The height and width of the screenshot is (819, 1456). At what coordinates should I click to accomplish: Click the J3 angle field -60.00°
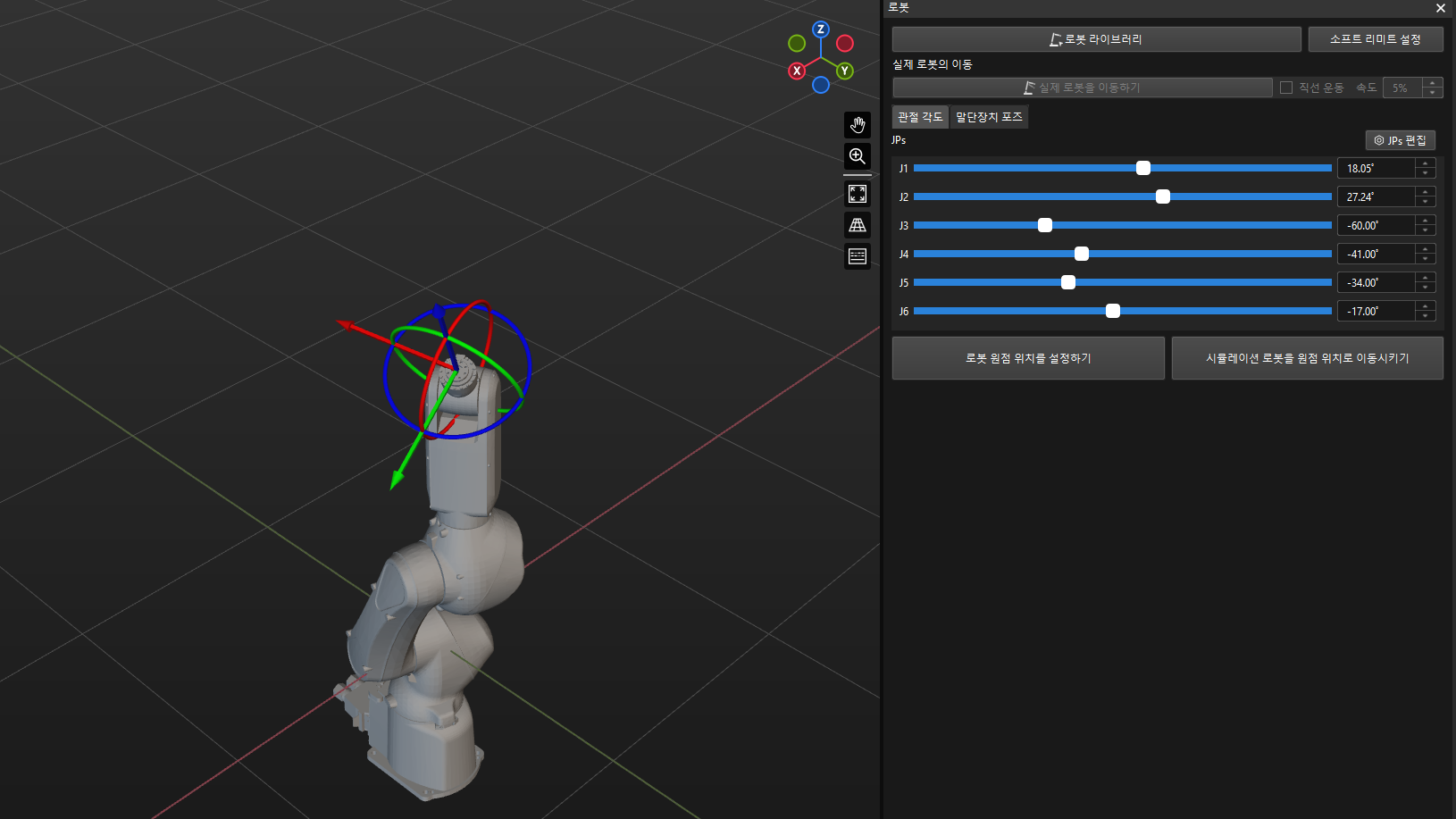[x=1377, y=225]
